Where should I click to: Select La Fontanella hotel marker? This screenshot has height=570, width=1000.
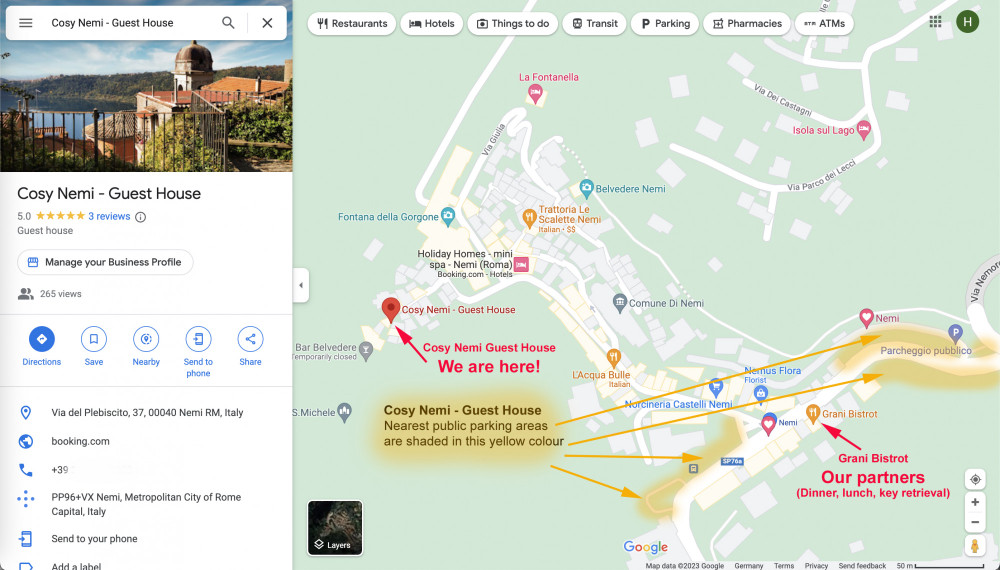(x=535, y=94)
